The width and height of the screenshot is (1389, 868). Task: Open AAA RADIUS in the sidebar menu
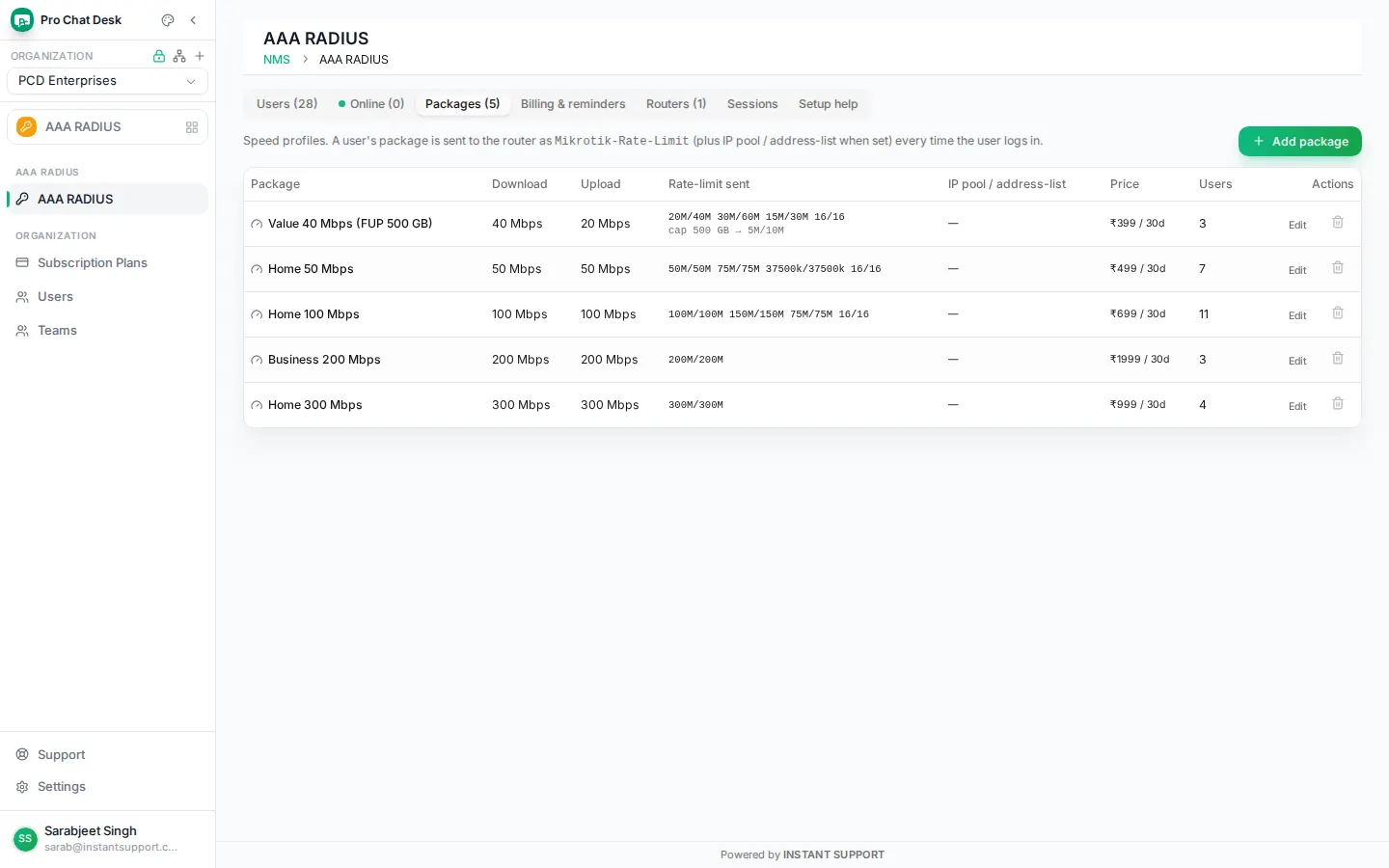[107, 199]
